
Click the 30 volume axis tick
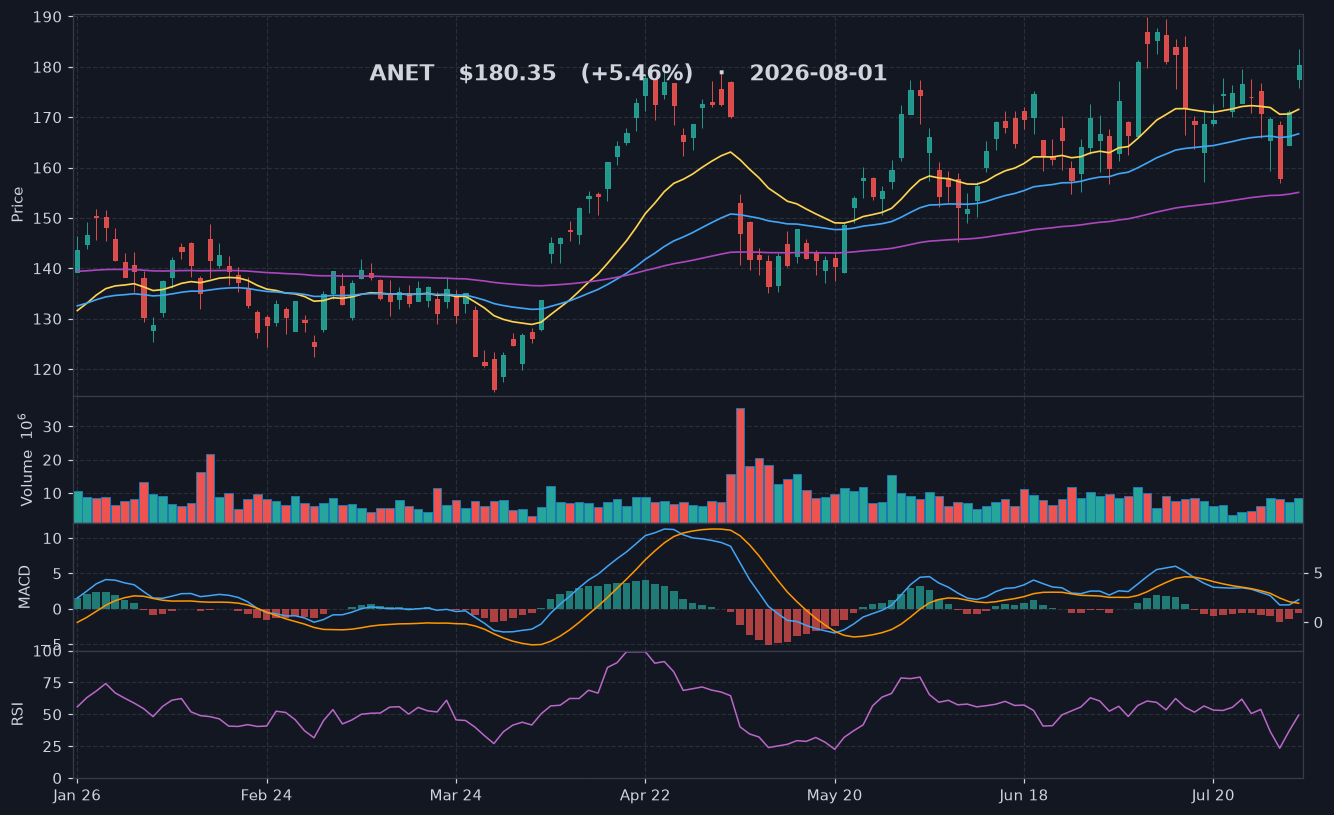click(x=55, y=426)
